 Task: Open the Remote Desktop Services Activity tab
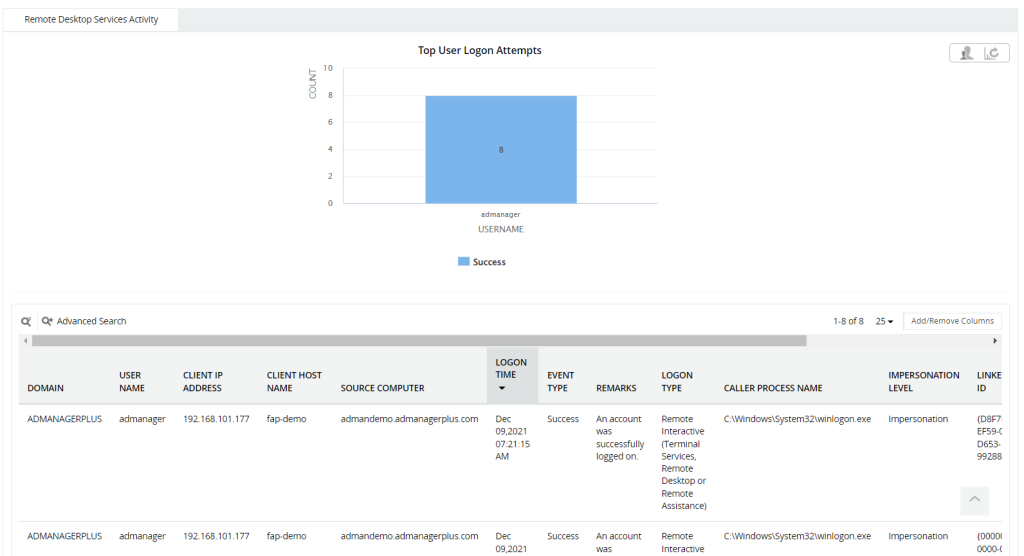[91, 19]
